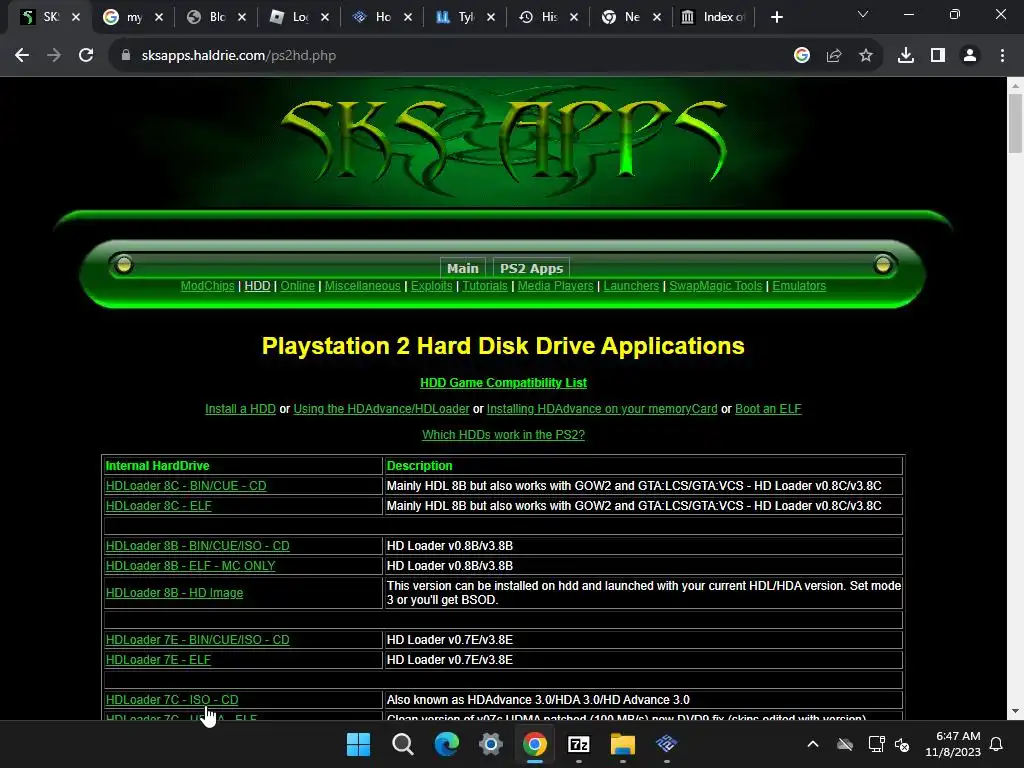Open Chrome profile avatar icon

click(970, 56)
